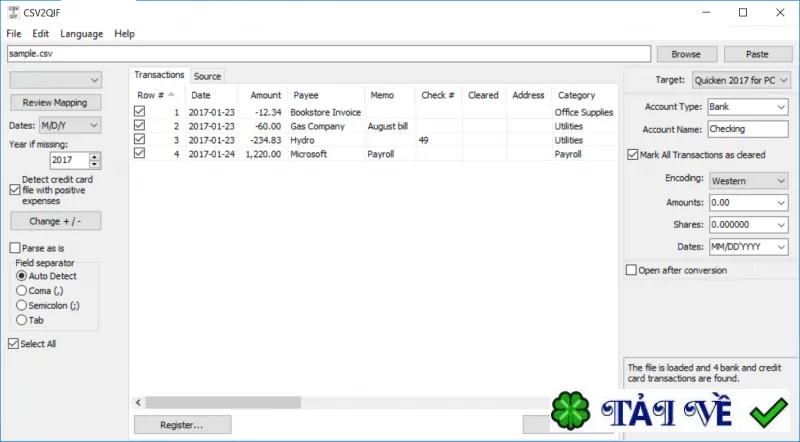The width and height of the screenshot is (800, 442).
Task: Click the Office Supplies category cell
Action: [x=584, y=112]
